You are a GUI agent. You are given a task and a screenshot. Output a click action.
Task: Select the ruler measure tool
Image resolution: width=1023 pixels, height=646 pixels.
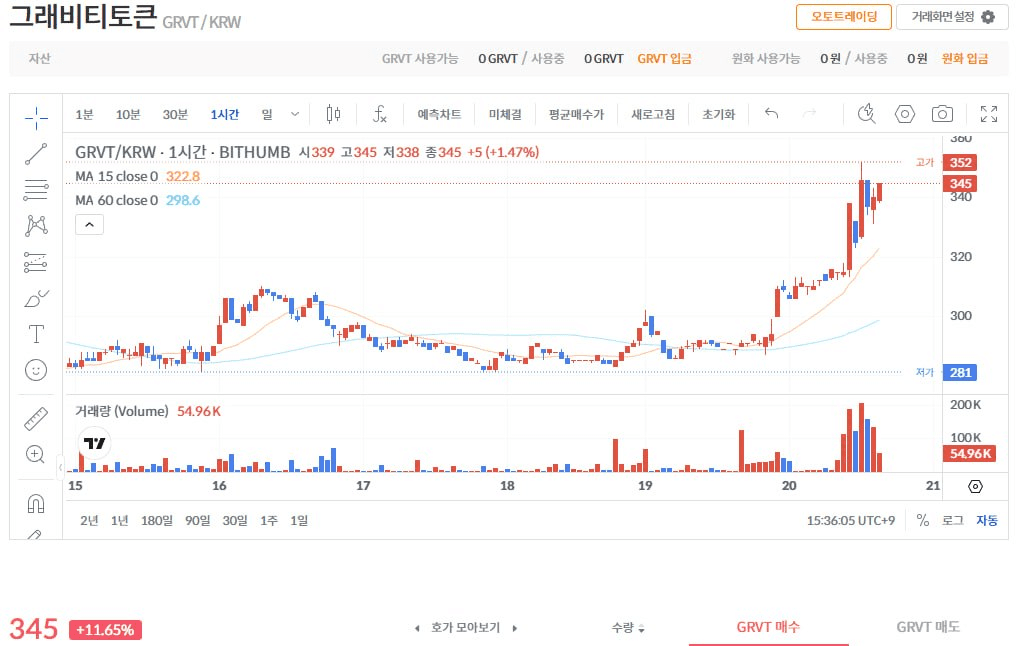point(36,419)
